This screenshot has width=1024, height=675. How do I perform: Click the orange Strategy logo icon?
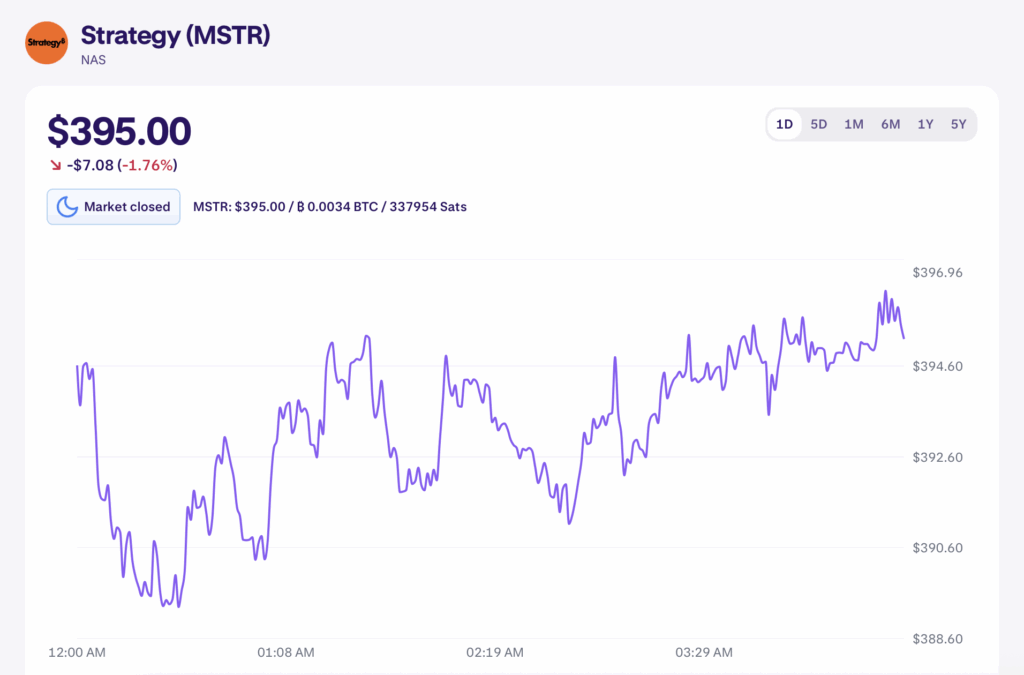(x=46, y=43)
